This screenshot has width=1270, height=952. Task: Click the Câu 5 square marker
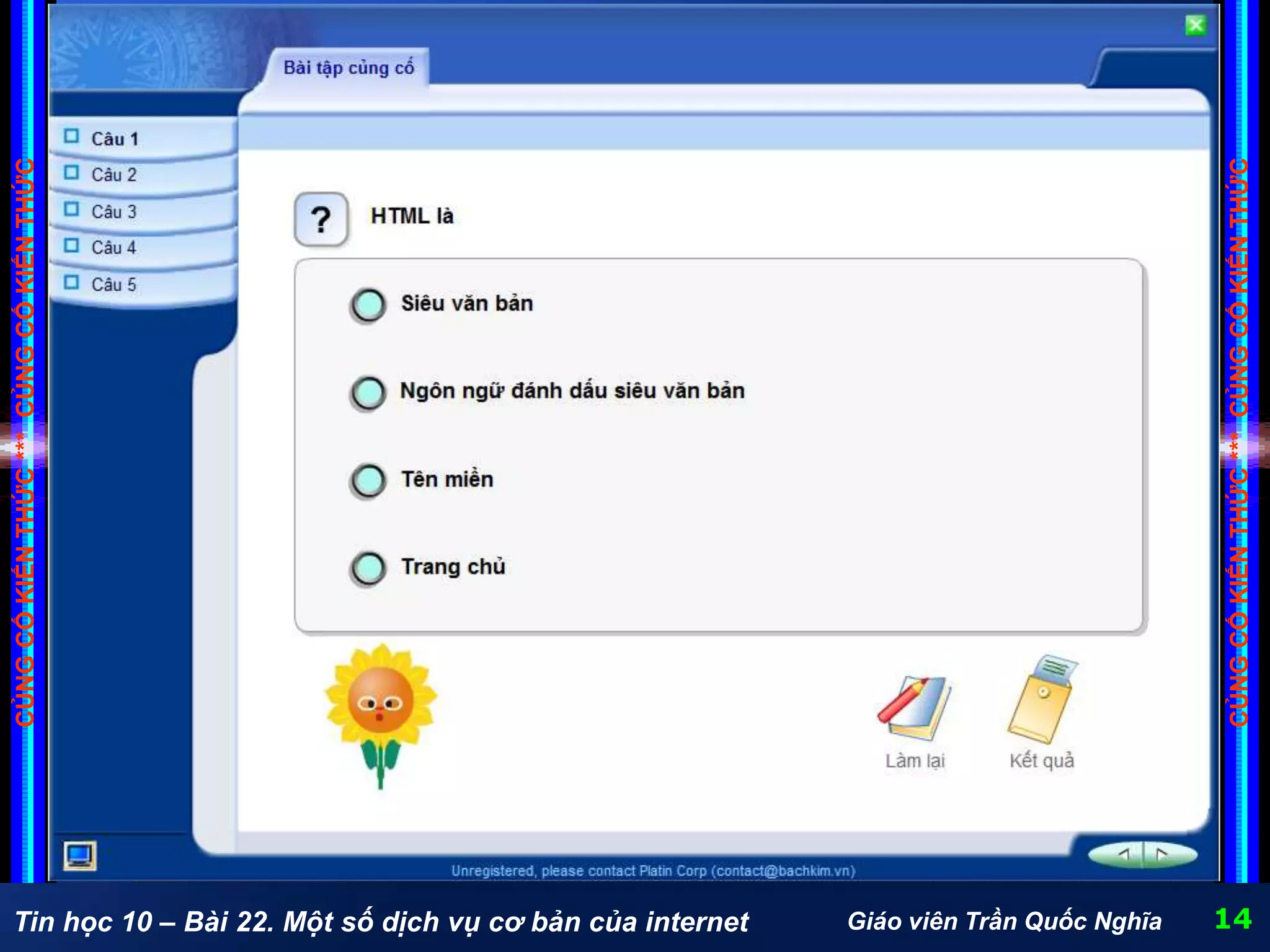[72, 282]
